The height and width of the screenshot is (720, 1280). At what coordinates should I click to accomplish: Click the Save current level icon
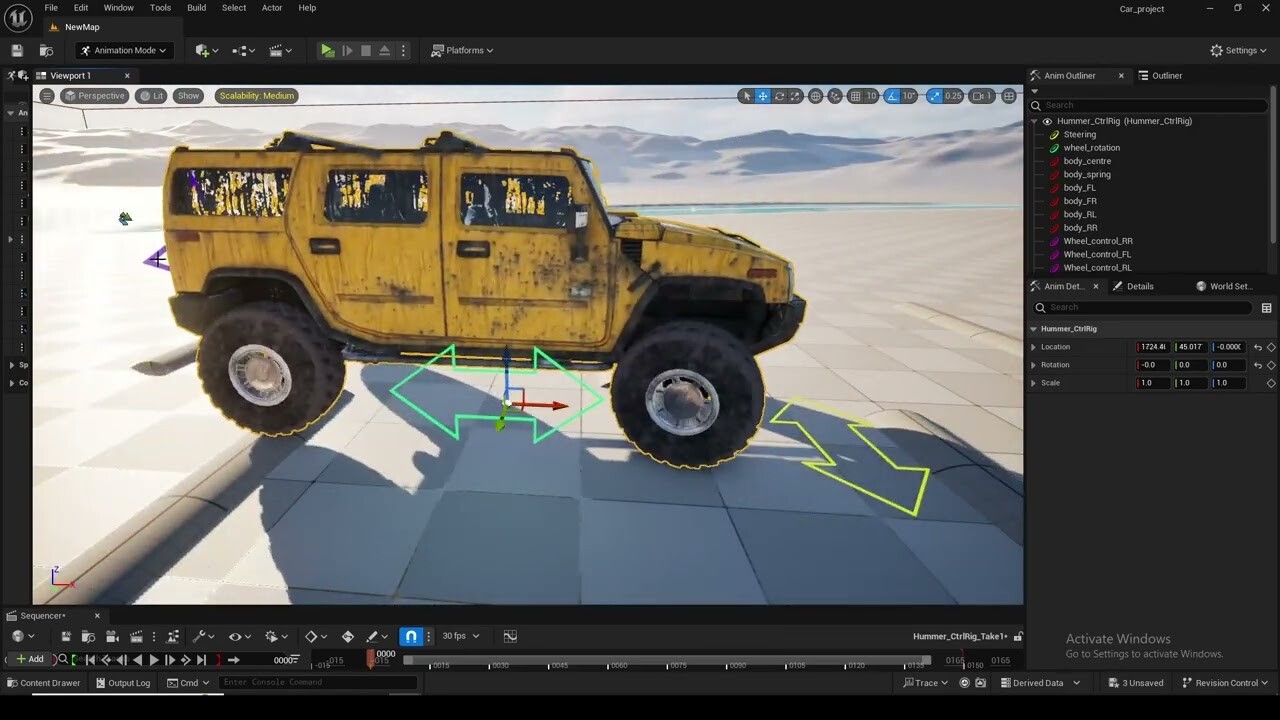point(15,50)
